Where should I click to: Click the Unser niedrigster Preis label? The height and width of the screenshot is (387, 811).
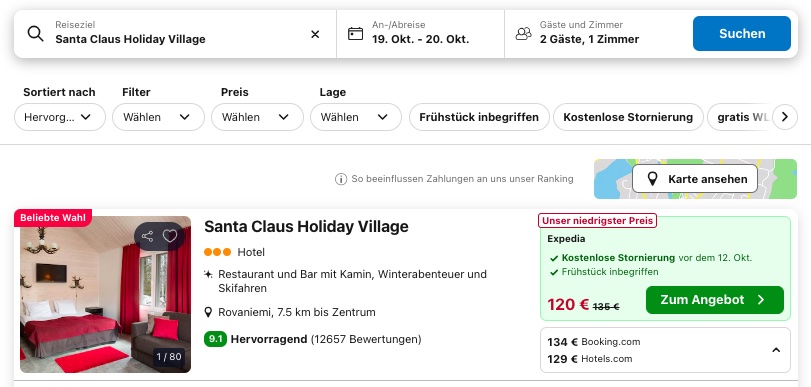click(597, 221)
